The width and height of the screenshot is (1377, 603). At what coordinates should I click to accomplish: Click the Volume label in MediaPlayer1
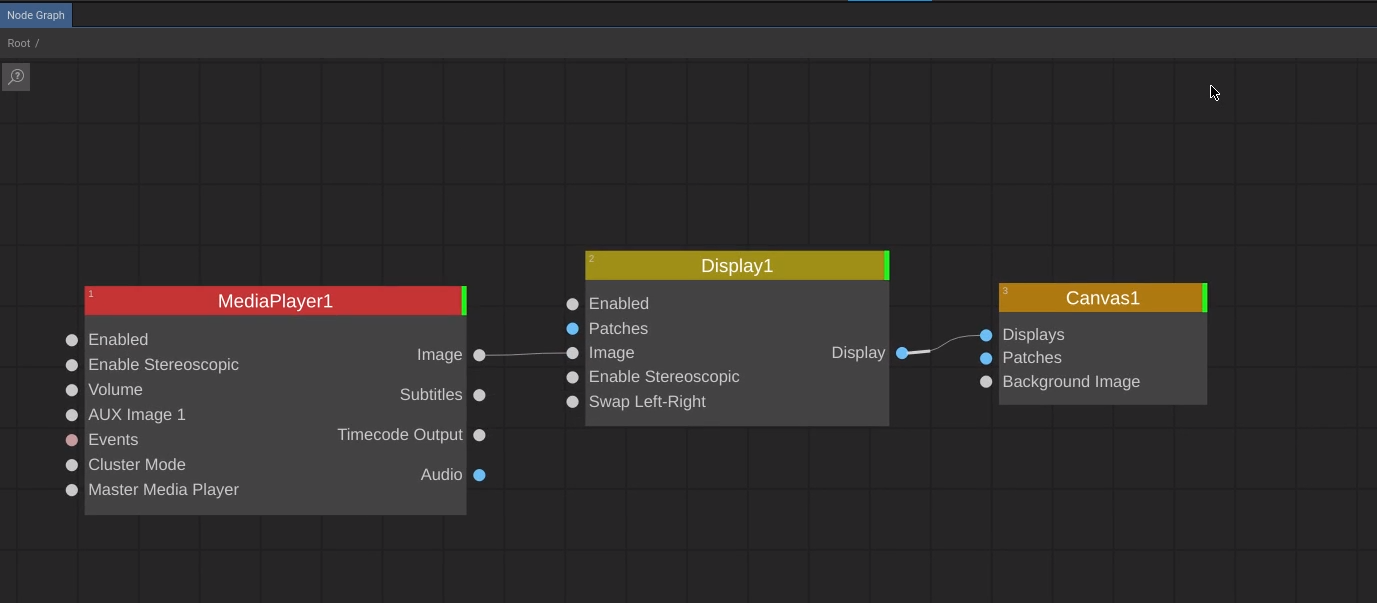115,390
